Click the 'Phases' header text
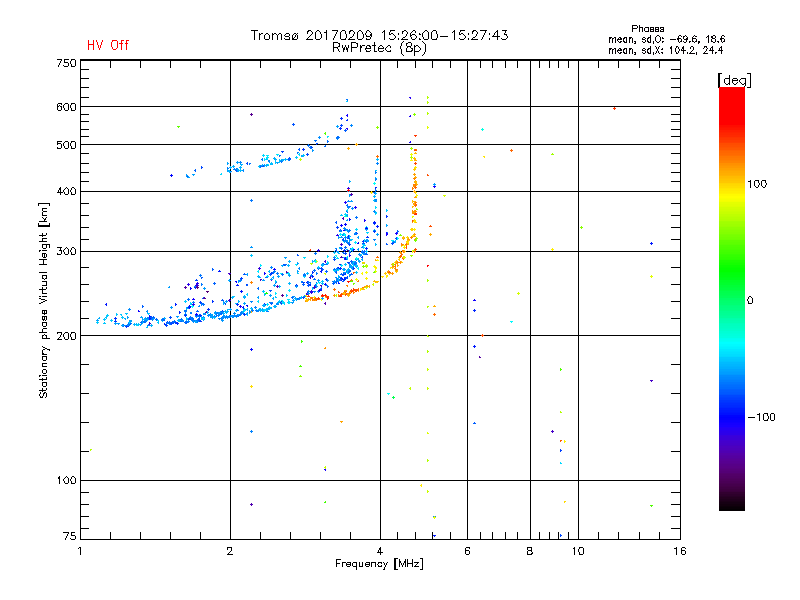 647,29
